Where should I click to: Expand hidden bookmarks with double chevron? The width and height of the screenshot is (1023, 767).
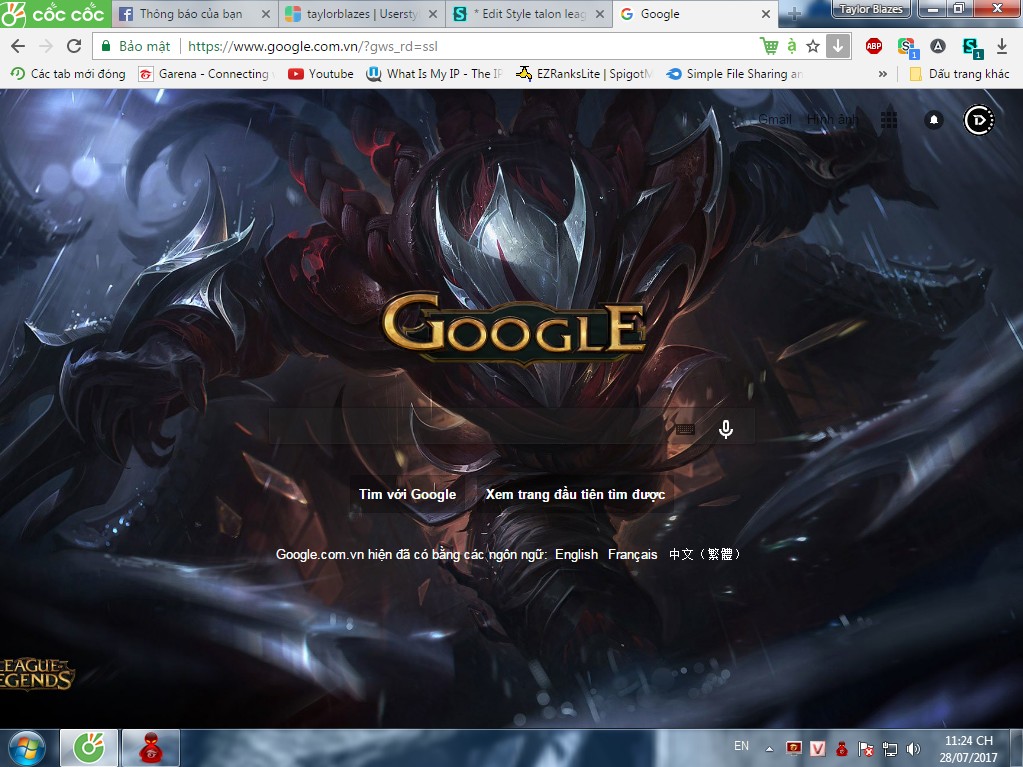[882, 74]
